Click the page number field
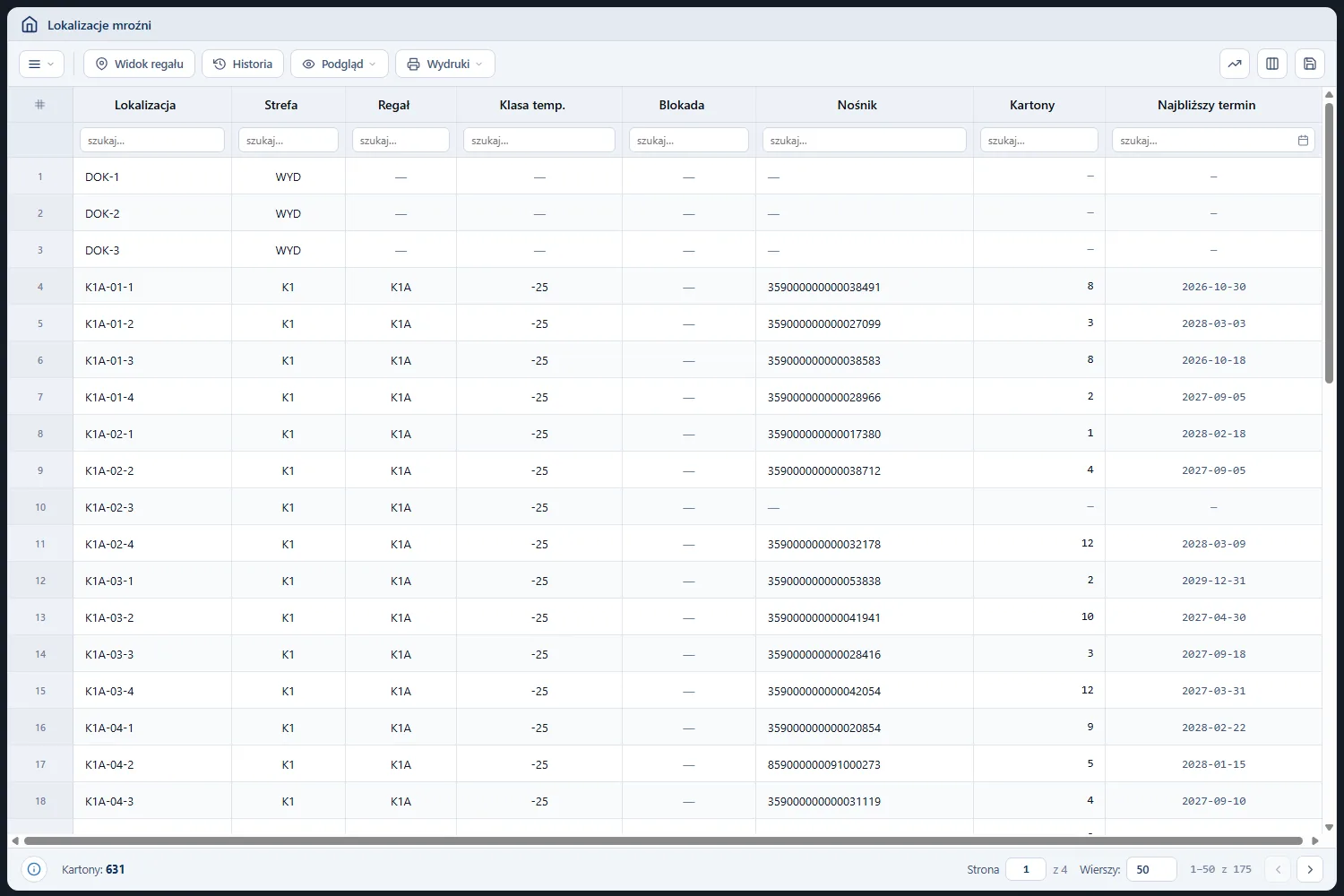The width and height of the screenshot is (1344, 896). (x=1026, y=869)
